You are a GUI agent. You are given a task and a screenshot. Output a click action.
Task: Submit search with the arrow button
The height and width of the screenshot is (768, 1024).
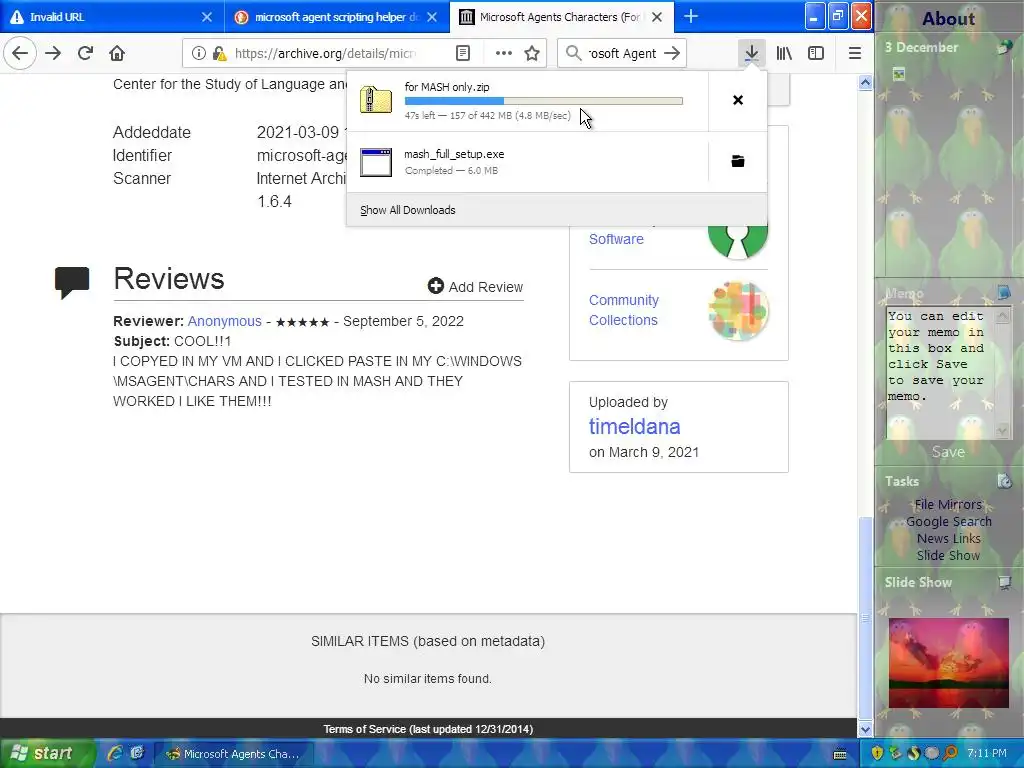(672, 54)
